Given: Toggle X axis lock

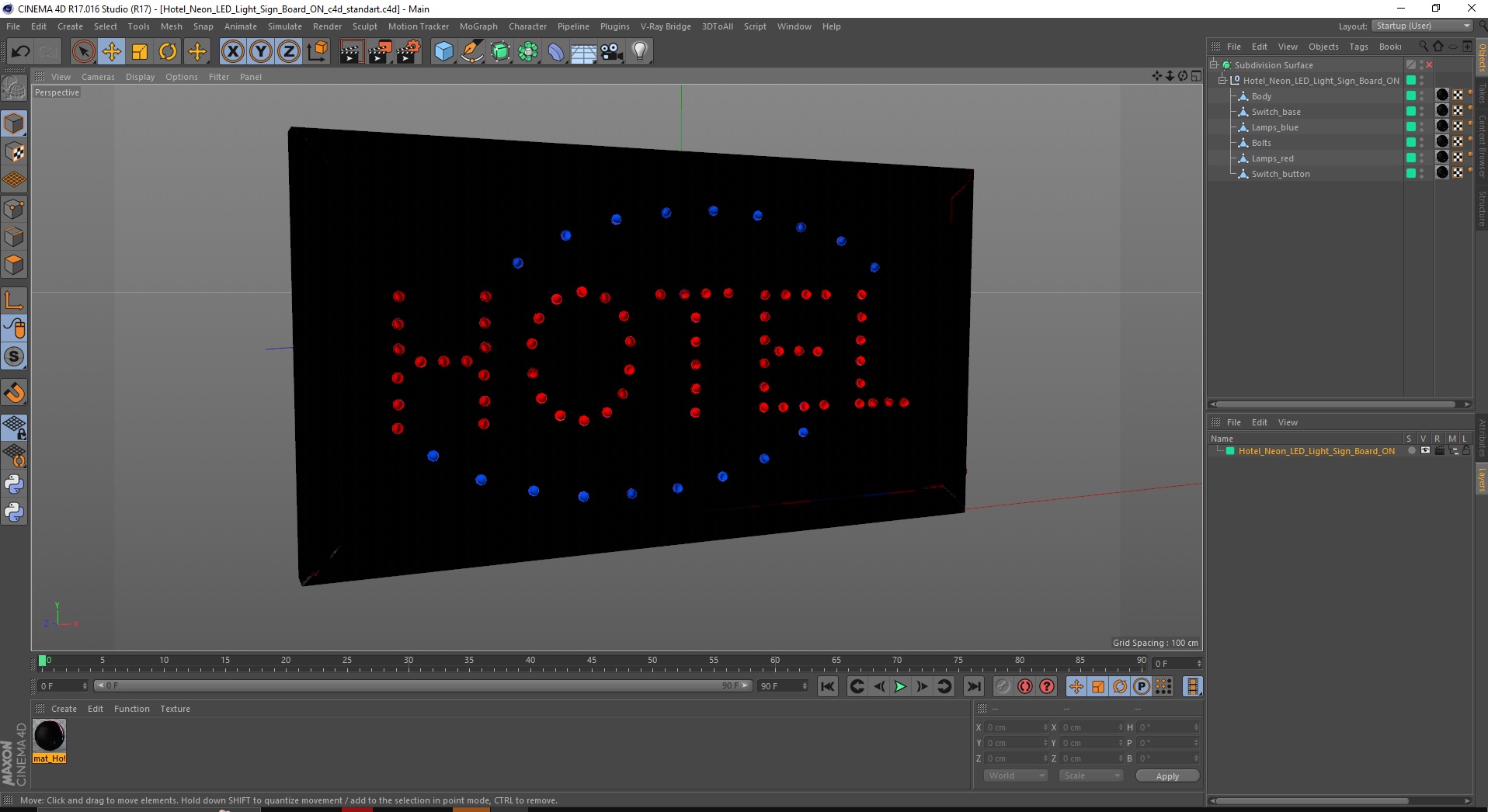Looking at the screenshot, I should tap(232, 52).
